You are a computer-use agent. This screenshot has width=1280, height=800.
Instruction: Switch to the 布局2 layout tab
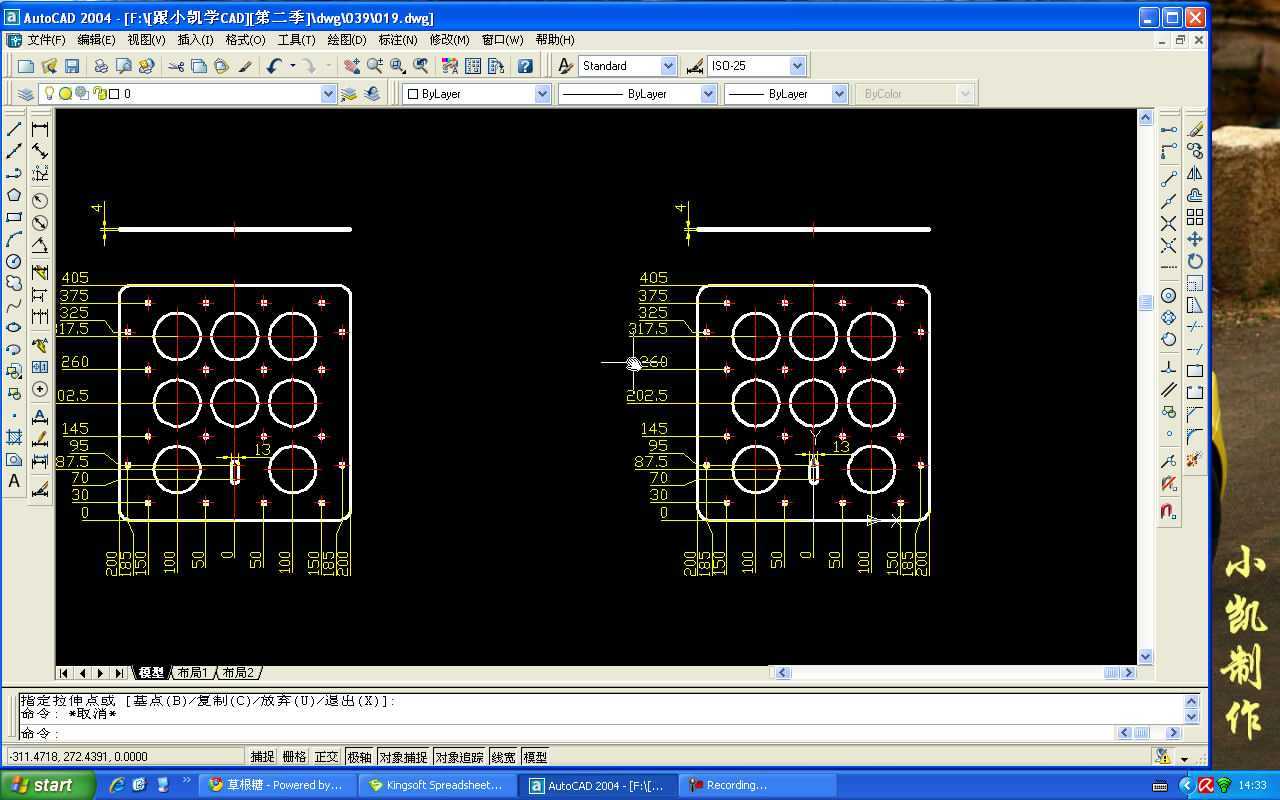tap(238, 673)
